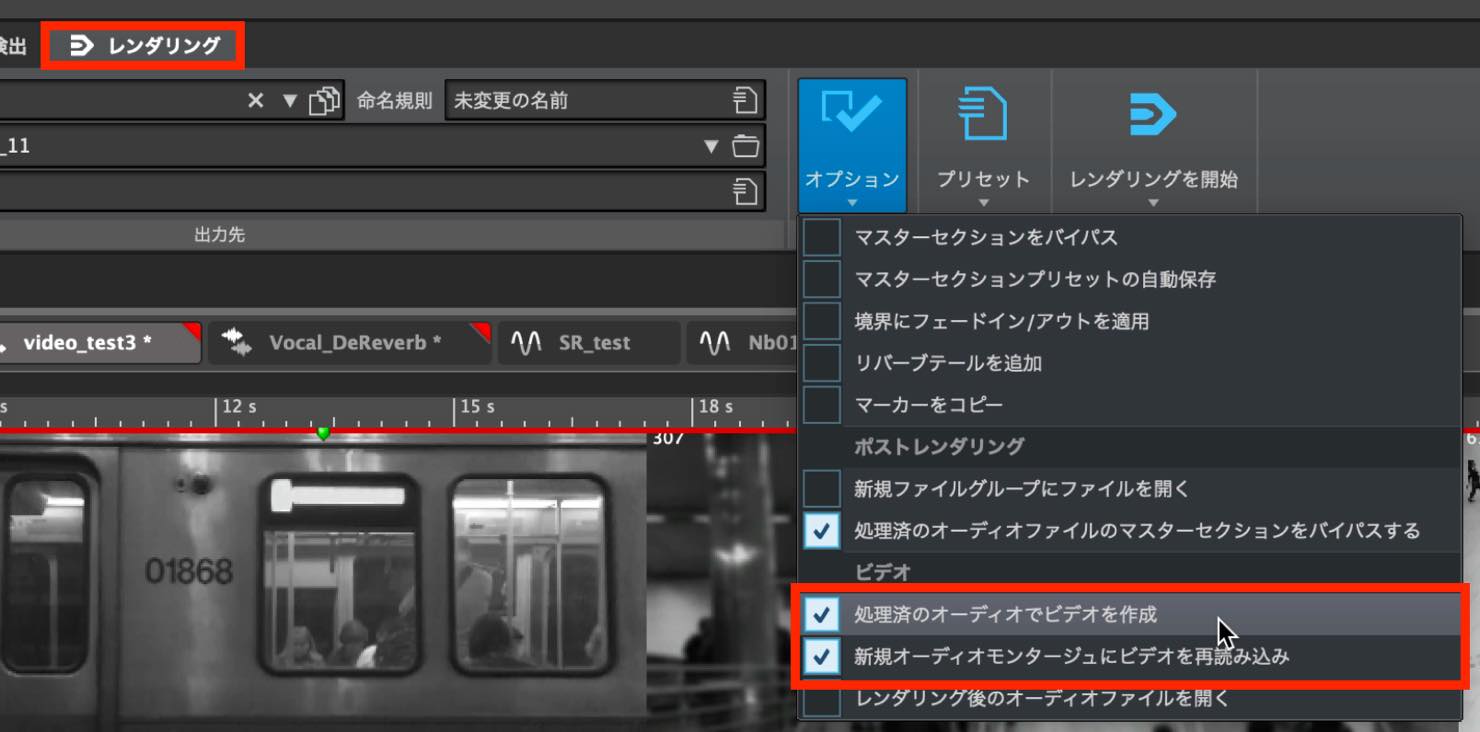Viewport: 1480px width, 732px height.
Task: Expand the arrow under レンダリングを開始
Action: point(1153,203)
